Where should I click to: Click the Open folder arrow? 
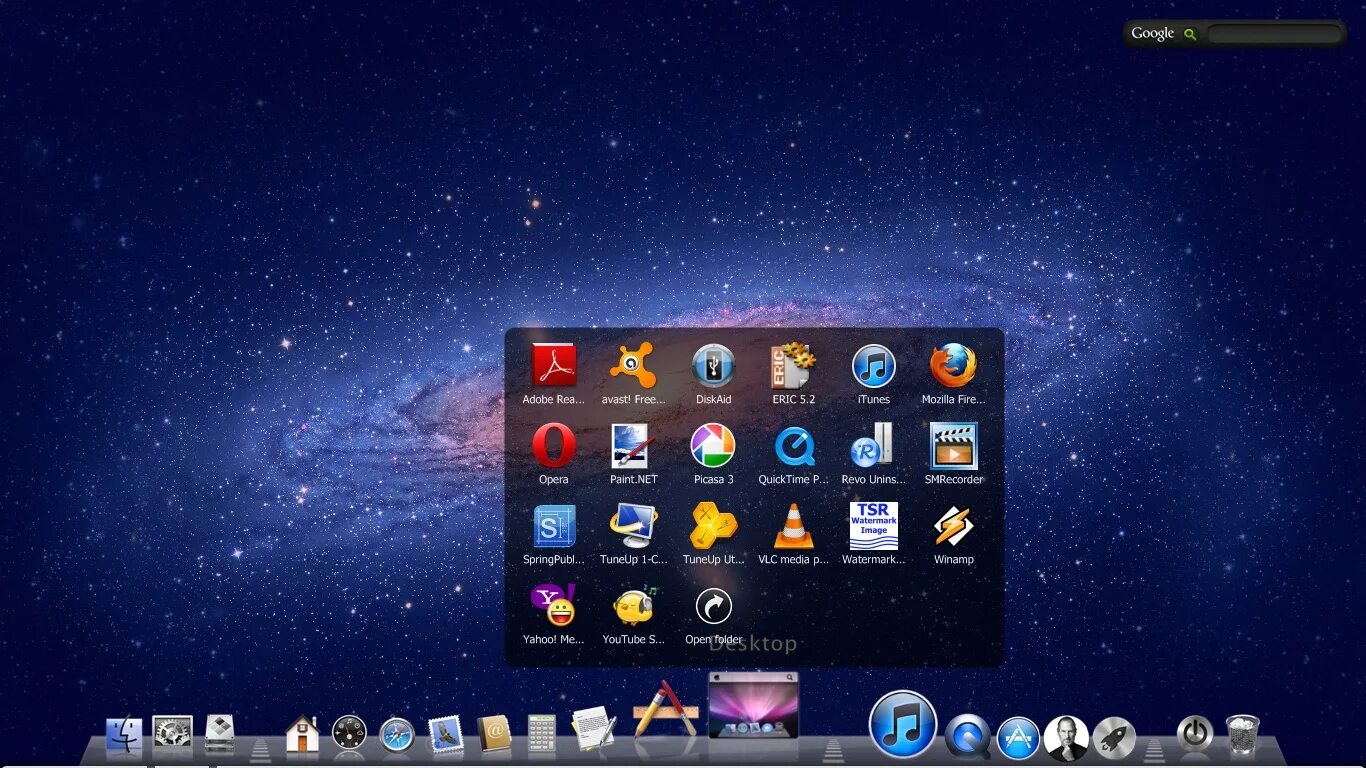[x=713, y=606]
